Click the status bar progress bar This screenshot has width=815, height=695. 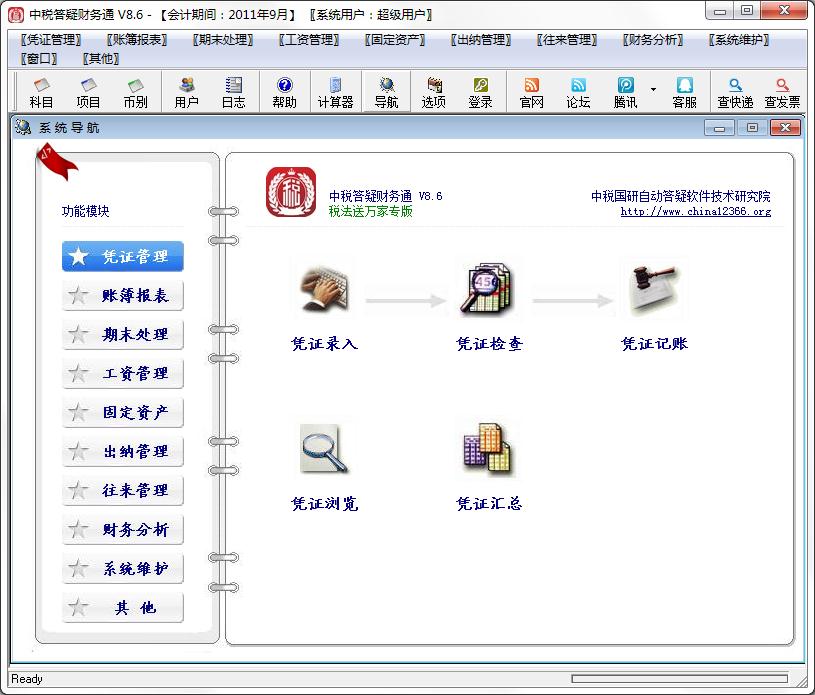click(679, 679)
